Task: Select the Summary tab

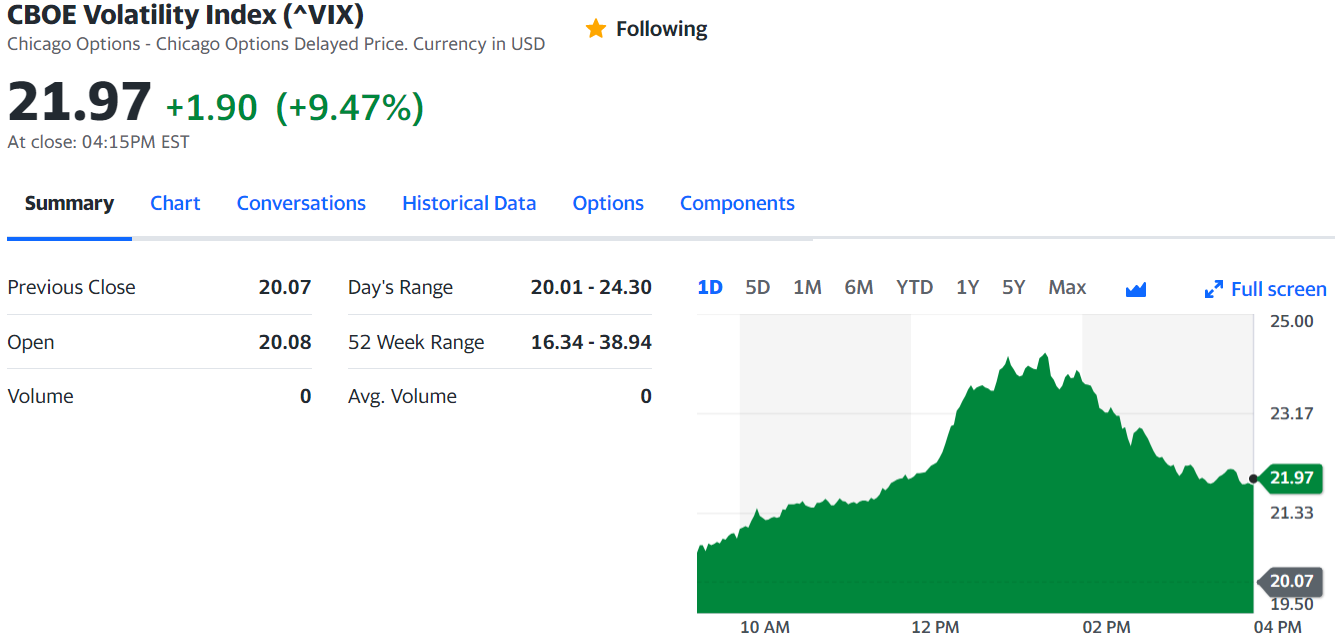Action: point(69,203)
